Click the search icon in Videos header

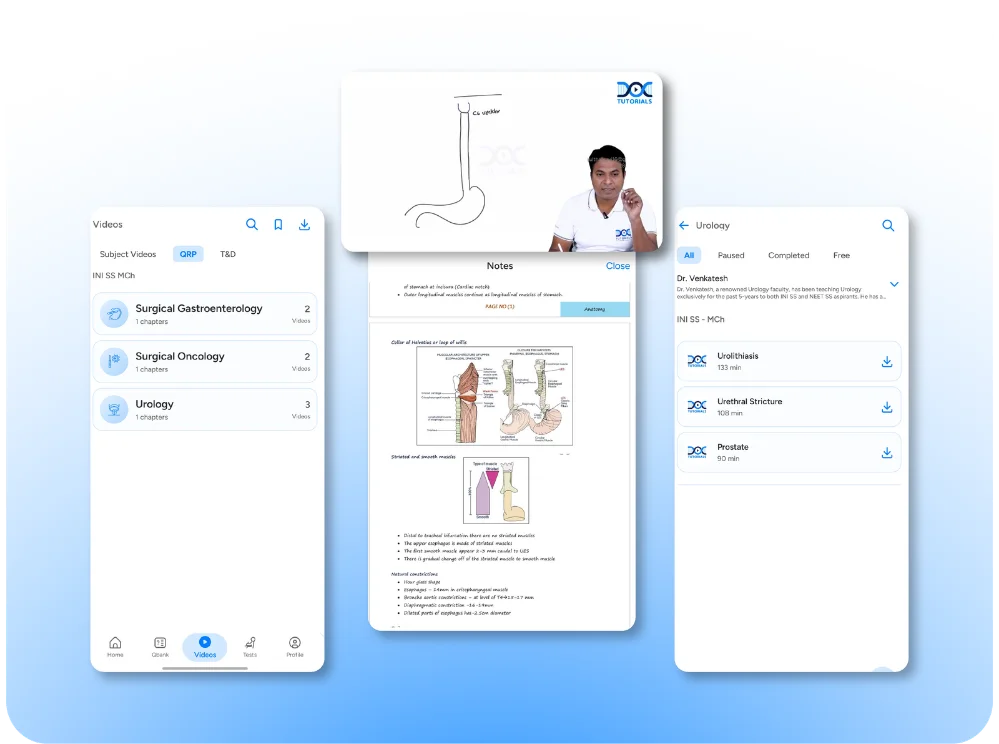[252, 225]
